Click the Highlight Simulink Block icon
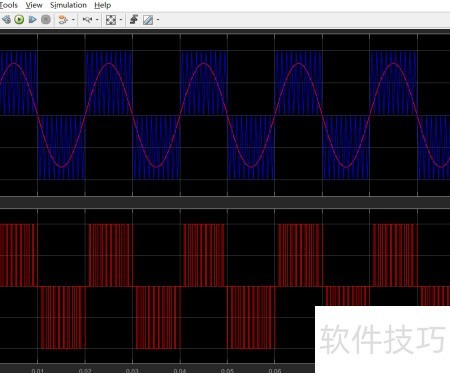Viewport: 450px width, 373px height. [63, 20]
